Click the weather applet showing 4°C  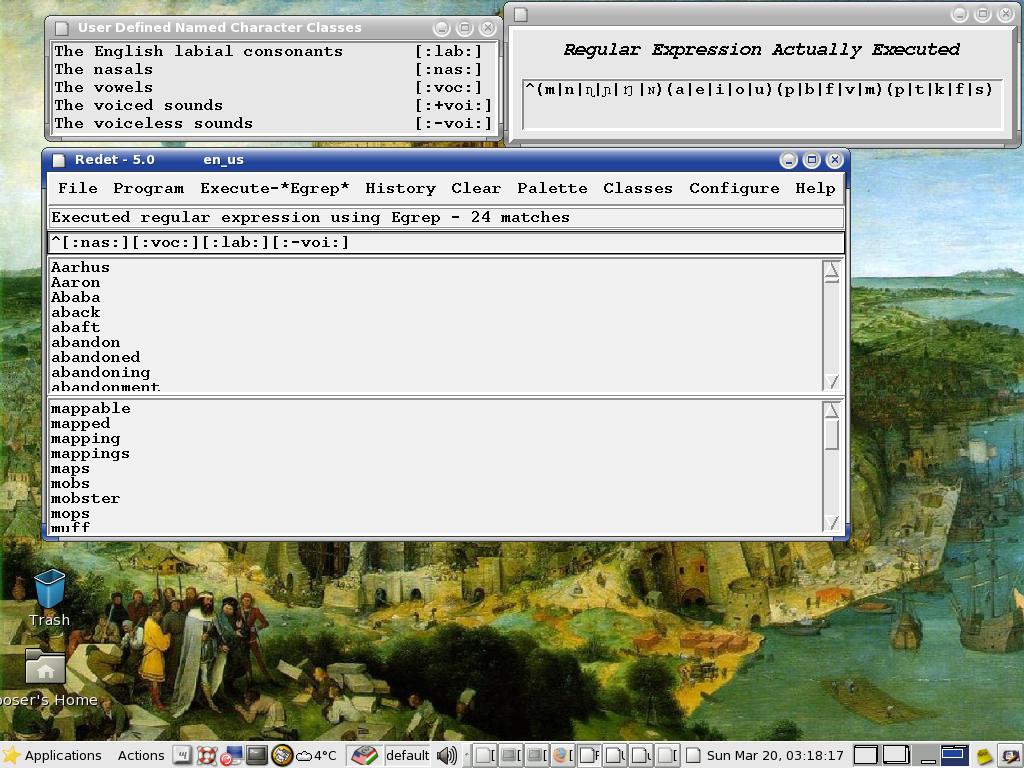tap(315, 755)
